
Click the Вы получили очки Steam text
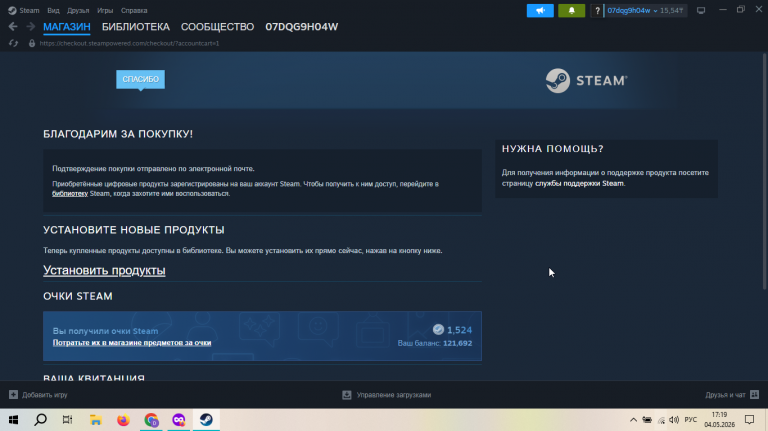coord(105,331)
